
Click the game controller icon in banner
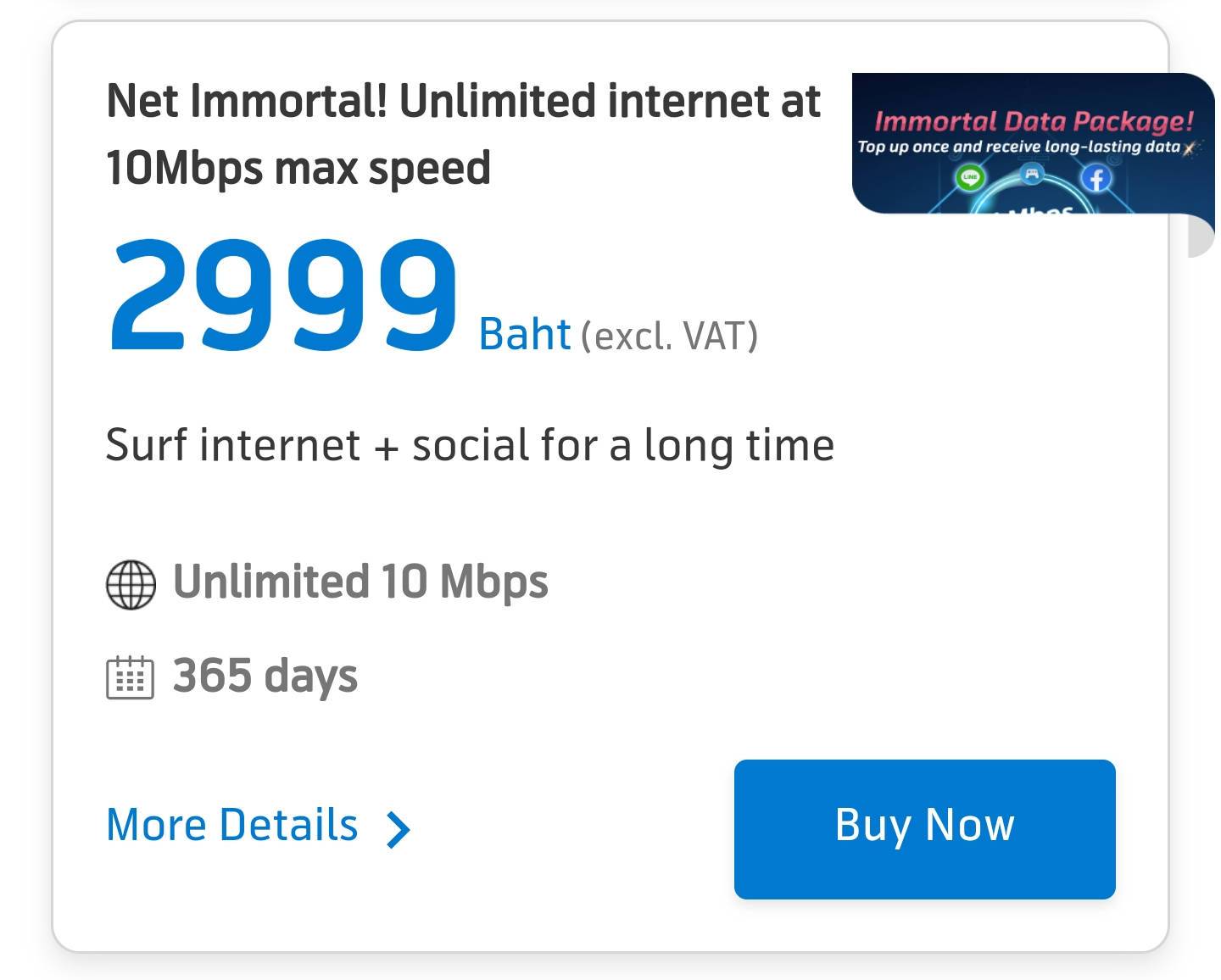1032,175
